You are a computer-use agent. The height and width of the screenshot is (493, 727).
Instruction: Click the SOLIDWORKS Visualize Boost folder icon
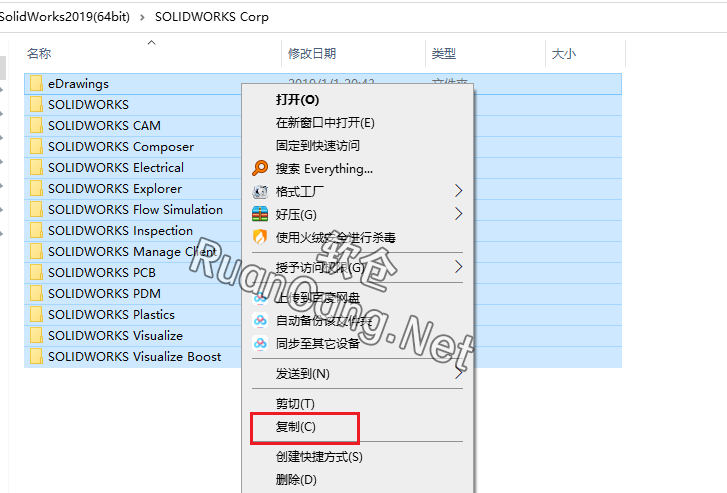36,356
